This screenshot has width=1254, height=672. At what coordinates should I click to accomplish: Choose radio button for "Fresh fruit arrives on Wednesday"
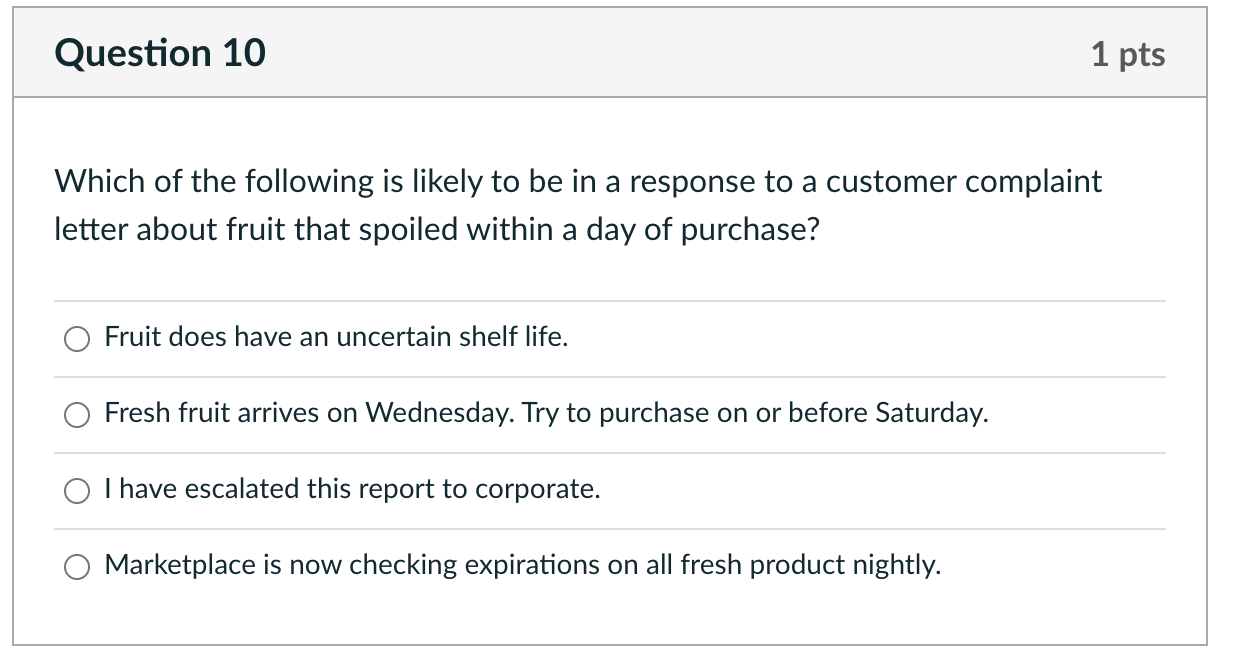[x=78, y=415]
